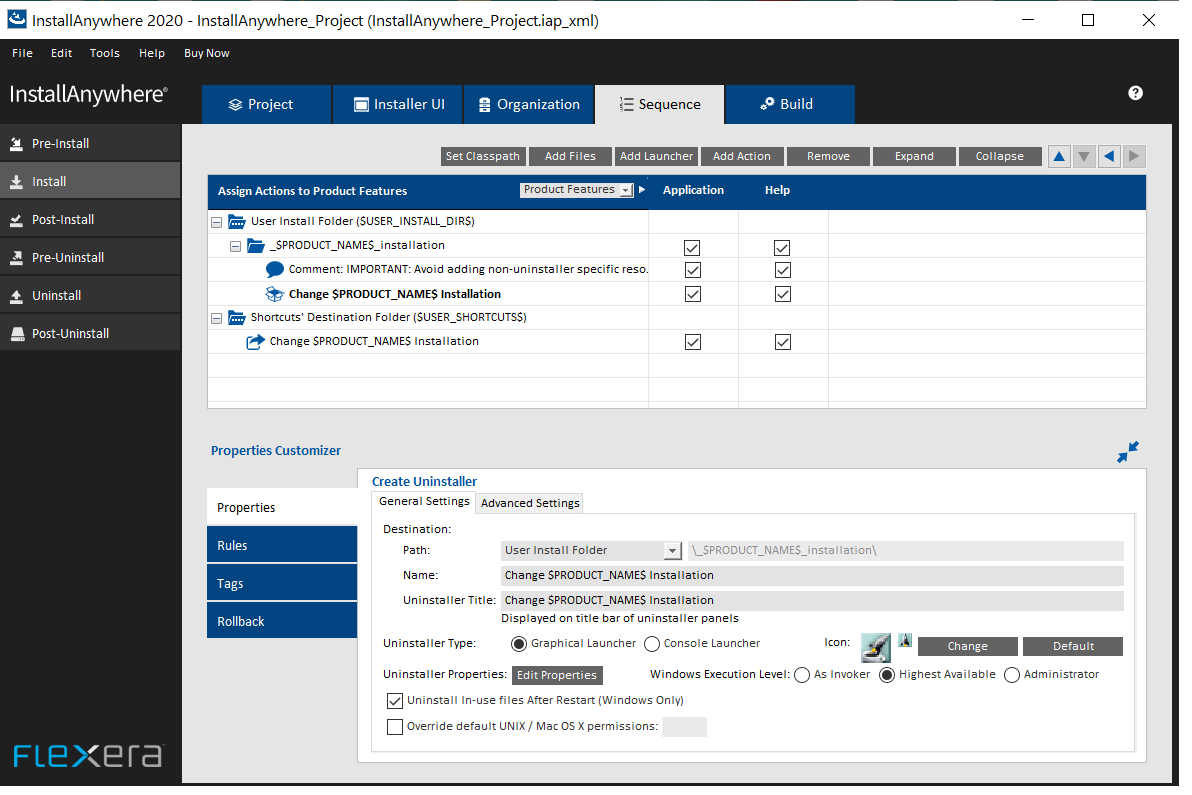Click the Edit Properties button

pos(556,675)
